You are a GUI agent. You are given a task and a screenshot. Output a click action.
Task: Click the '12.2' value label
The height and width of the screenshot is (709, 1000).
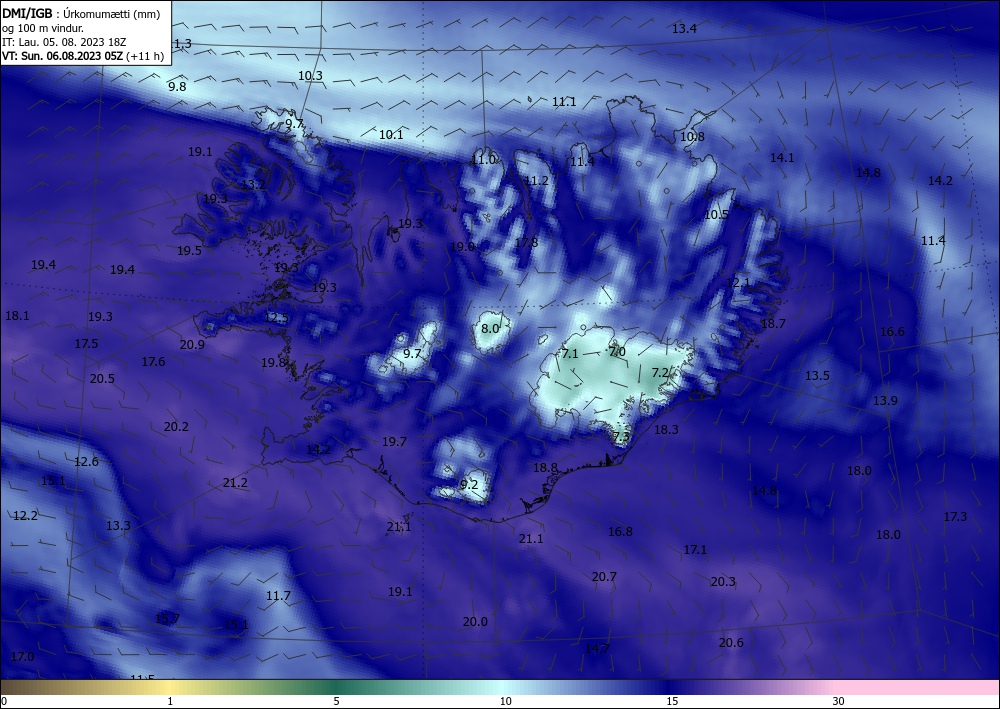coord(25,516)
